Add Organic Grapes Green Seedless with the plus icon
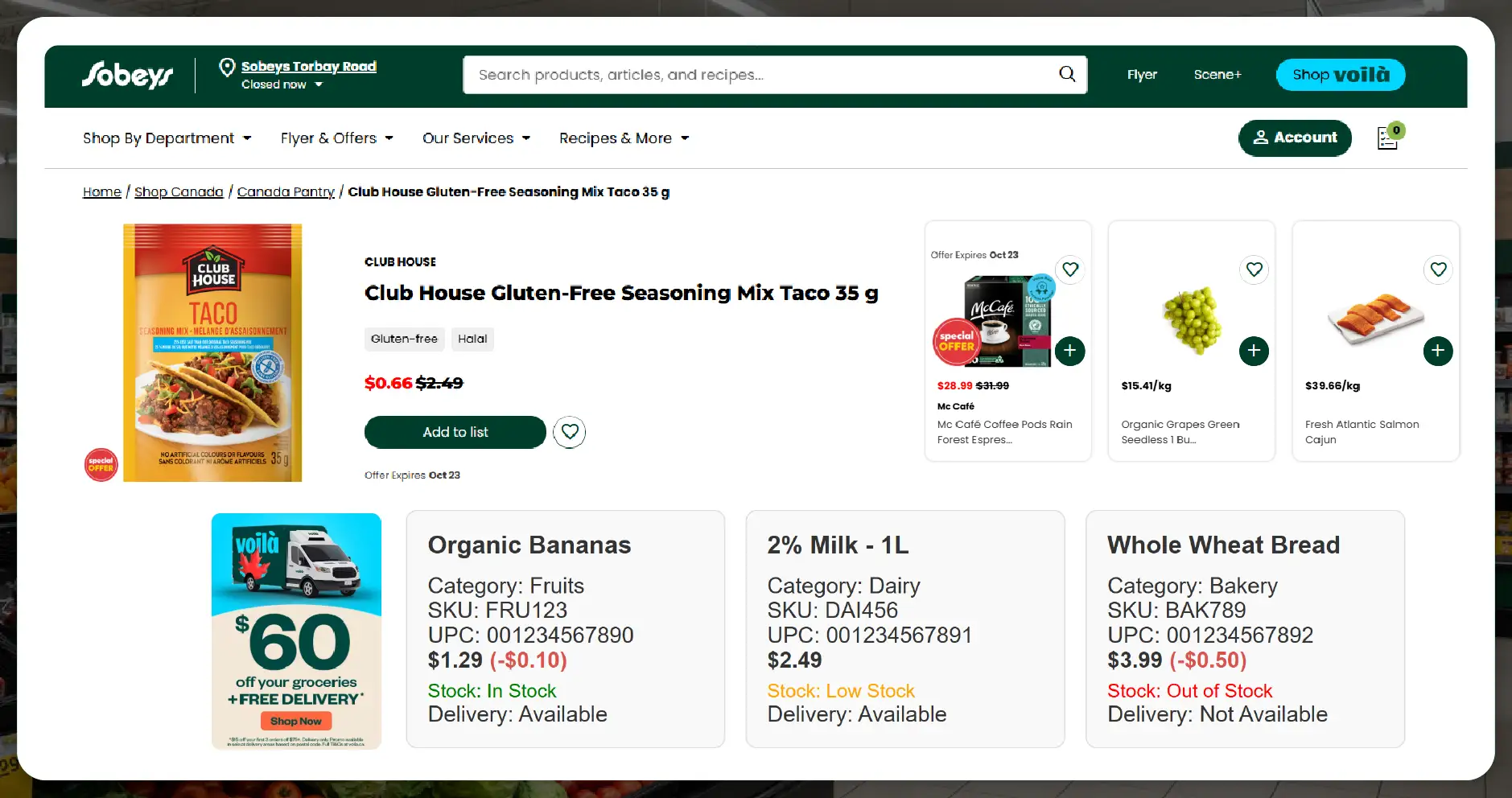Screen dimensions: 1512x798 pos(1254,350)
